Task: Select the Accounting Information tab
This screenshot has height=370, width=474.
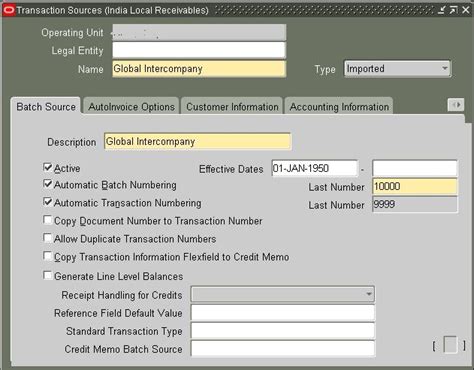Action: click(x=339, y=107)
